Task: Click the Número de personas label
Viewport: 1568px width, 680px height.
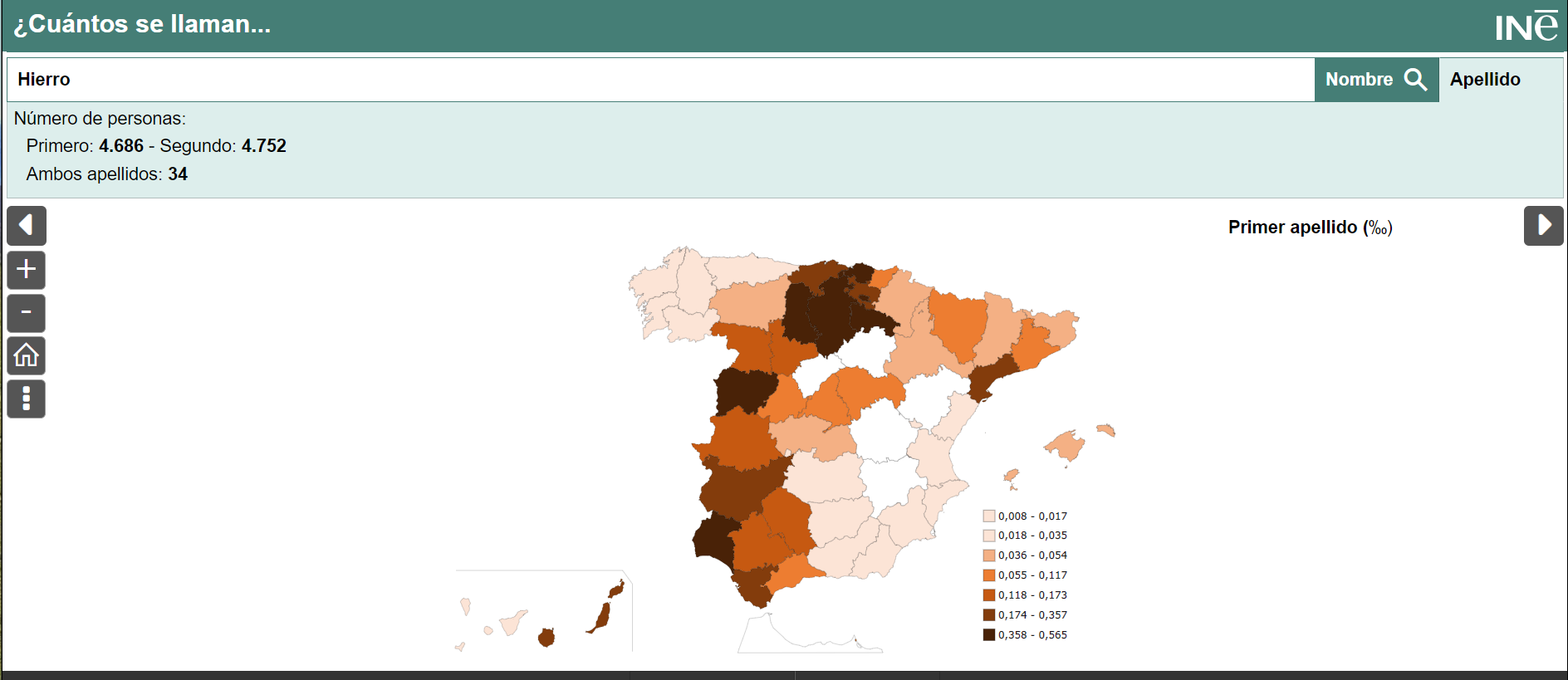Action: point(100,119)
